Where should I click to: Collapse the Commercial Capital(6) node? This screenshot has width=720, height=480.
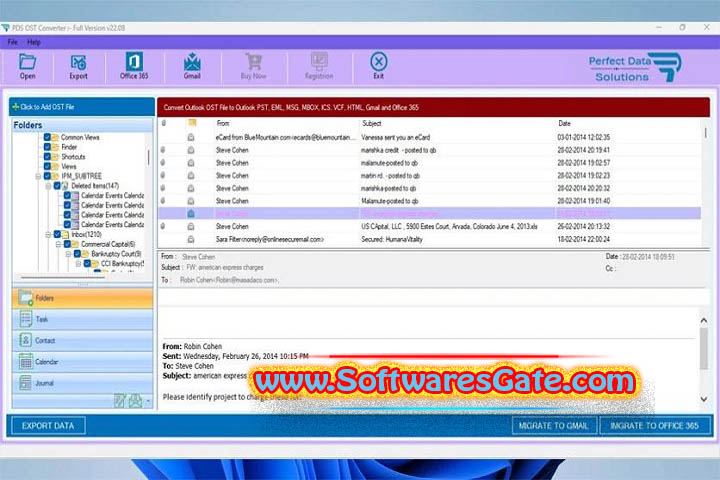coord(58,244)
